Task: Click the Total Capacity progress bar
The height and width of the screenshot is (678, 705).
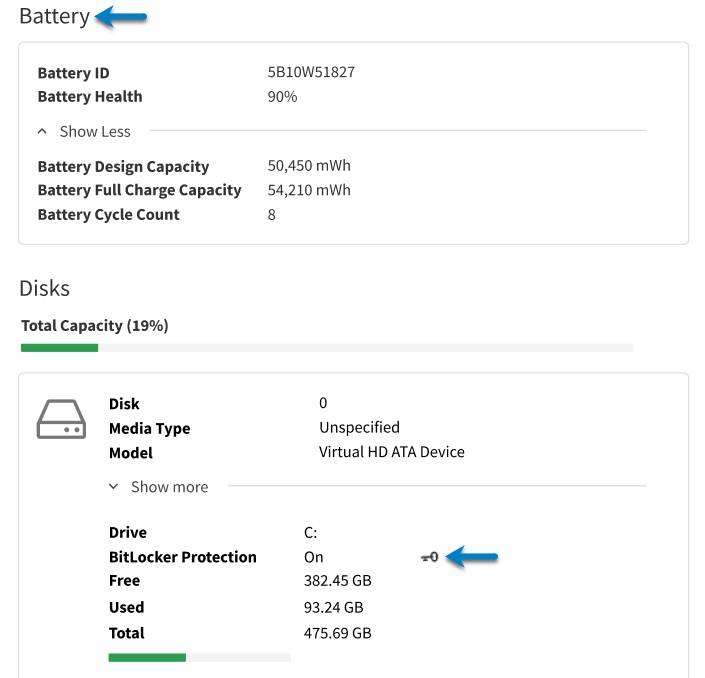Action: pyautogui.click(x=327, y=348)
